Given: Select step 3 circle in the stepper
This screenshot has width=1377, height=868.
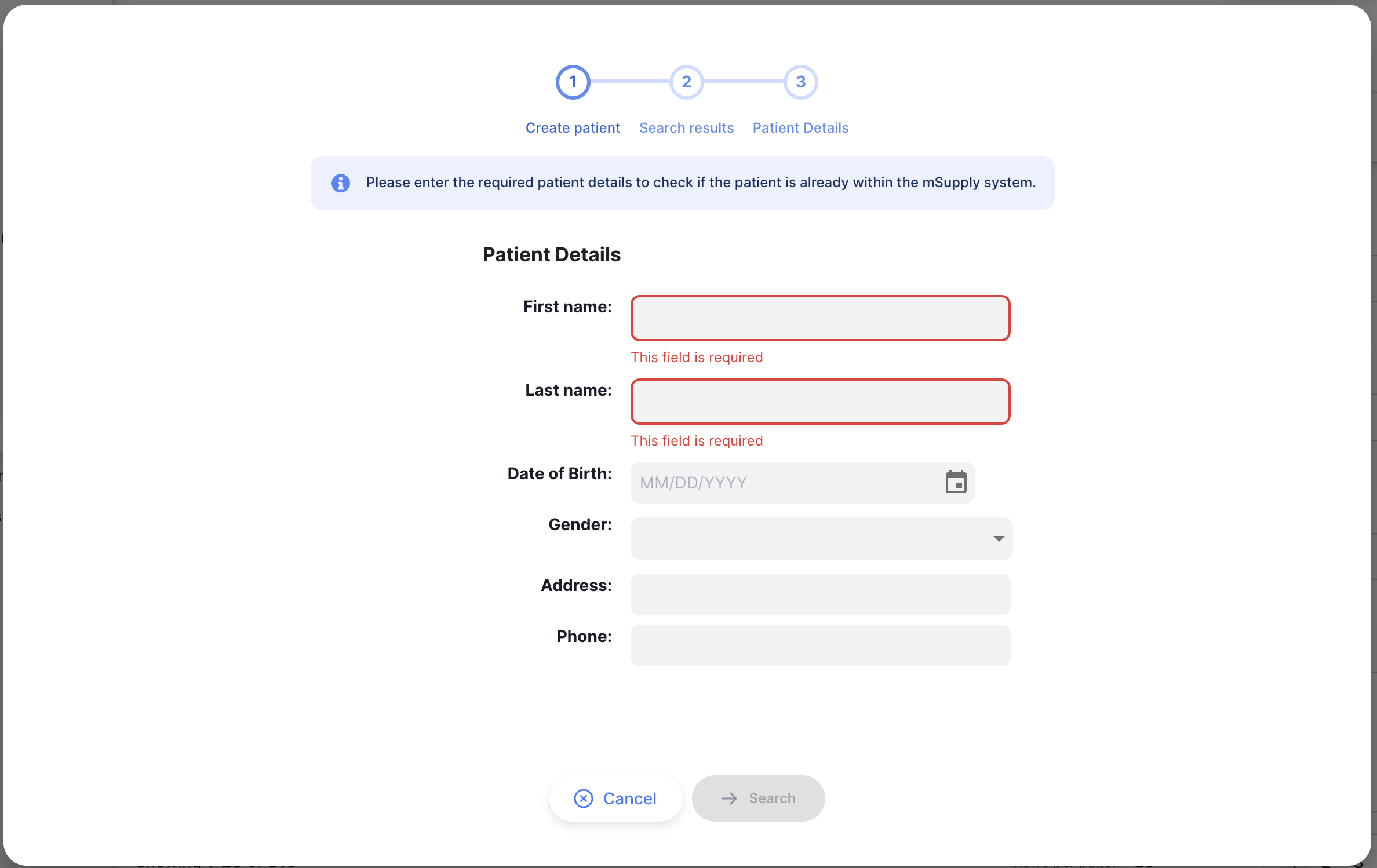Looking at the screenshot, I should pyautogui.click(x=800, y=82).
